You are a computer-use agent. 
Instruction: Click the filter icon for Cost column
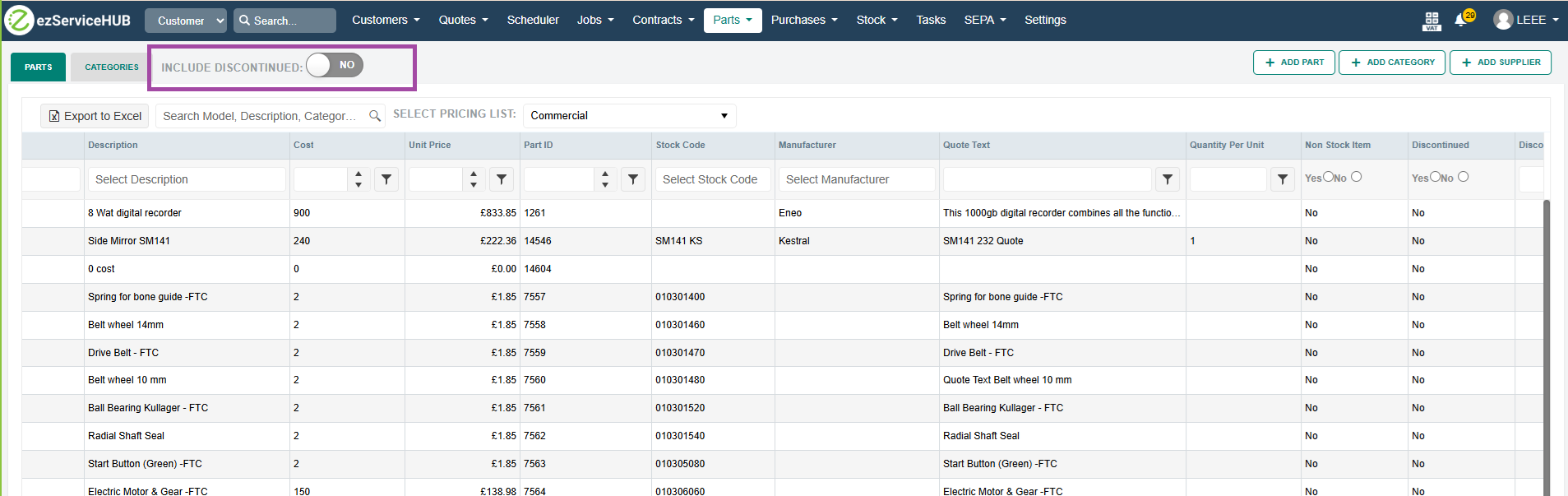click(386, 179)
